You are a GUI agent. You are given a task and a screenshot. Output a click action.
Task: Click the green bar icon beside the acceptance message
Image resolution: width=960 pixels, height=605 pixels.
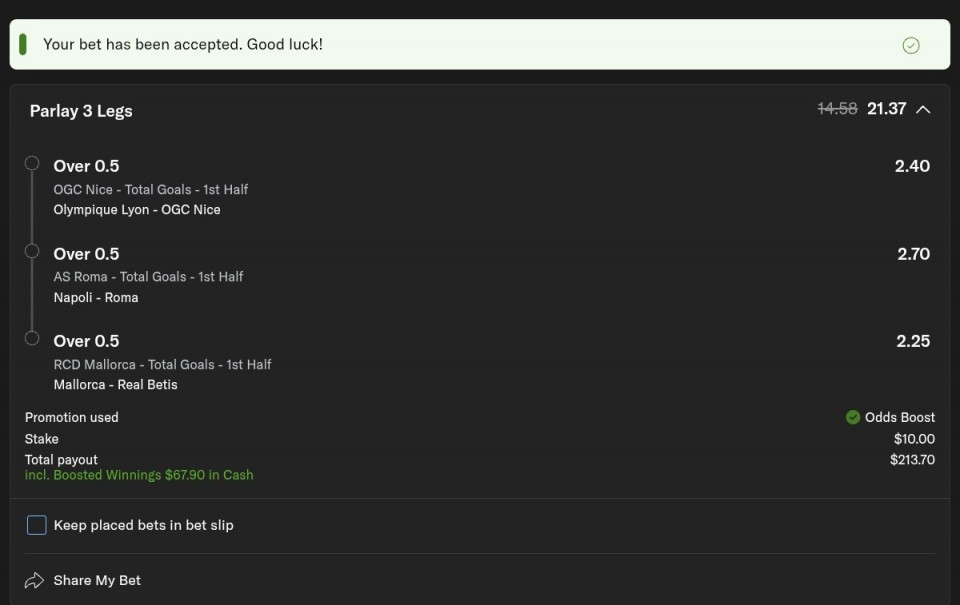(23, 44)
